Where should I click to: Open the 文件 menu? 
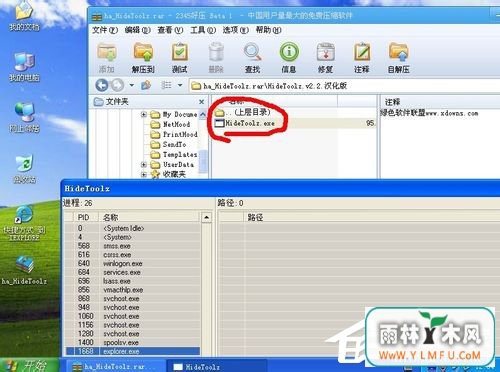click(x=105, y=30)
